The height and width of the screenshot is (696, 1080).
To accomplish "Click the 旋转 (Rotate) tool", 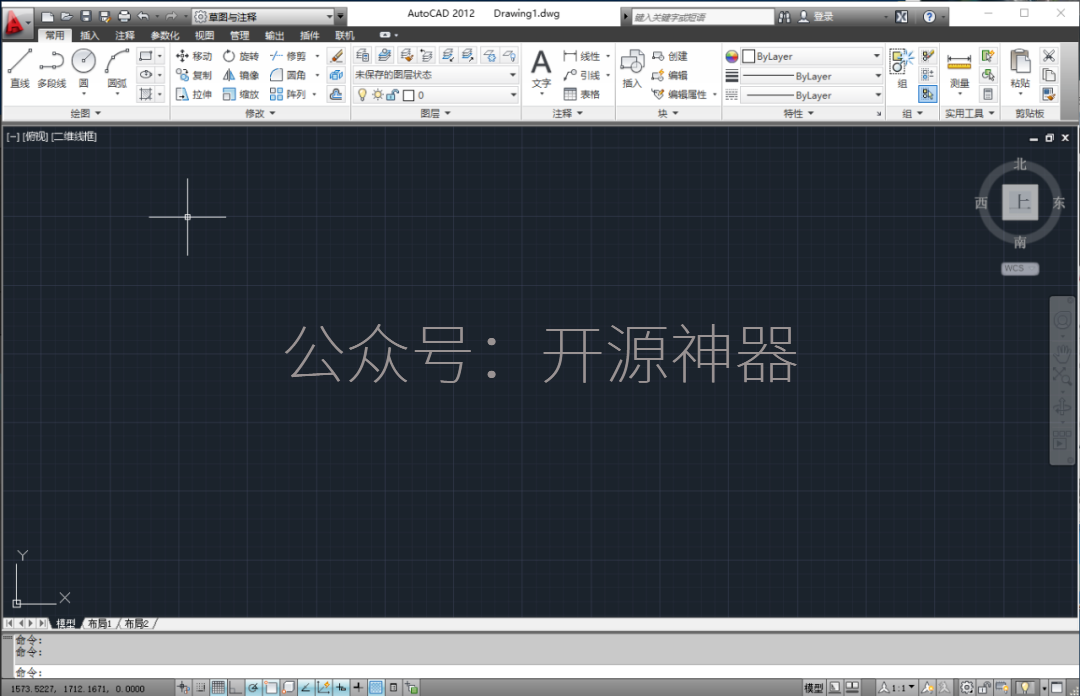I will 241,56.
